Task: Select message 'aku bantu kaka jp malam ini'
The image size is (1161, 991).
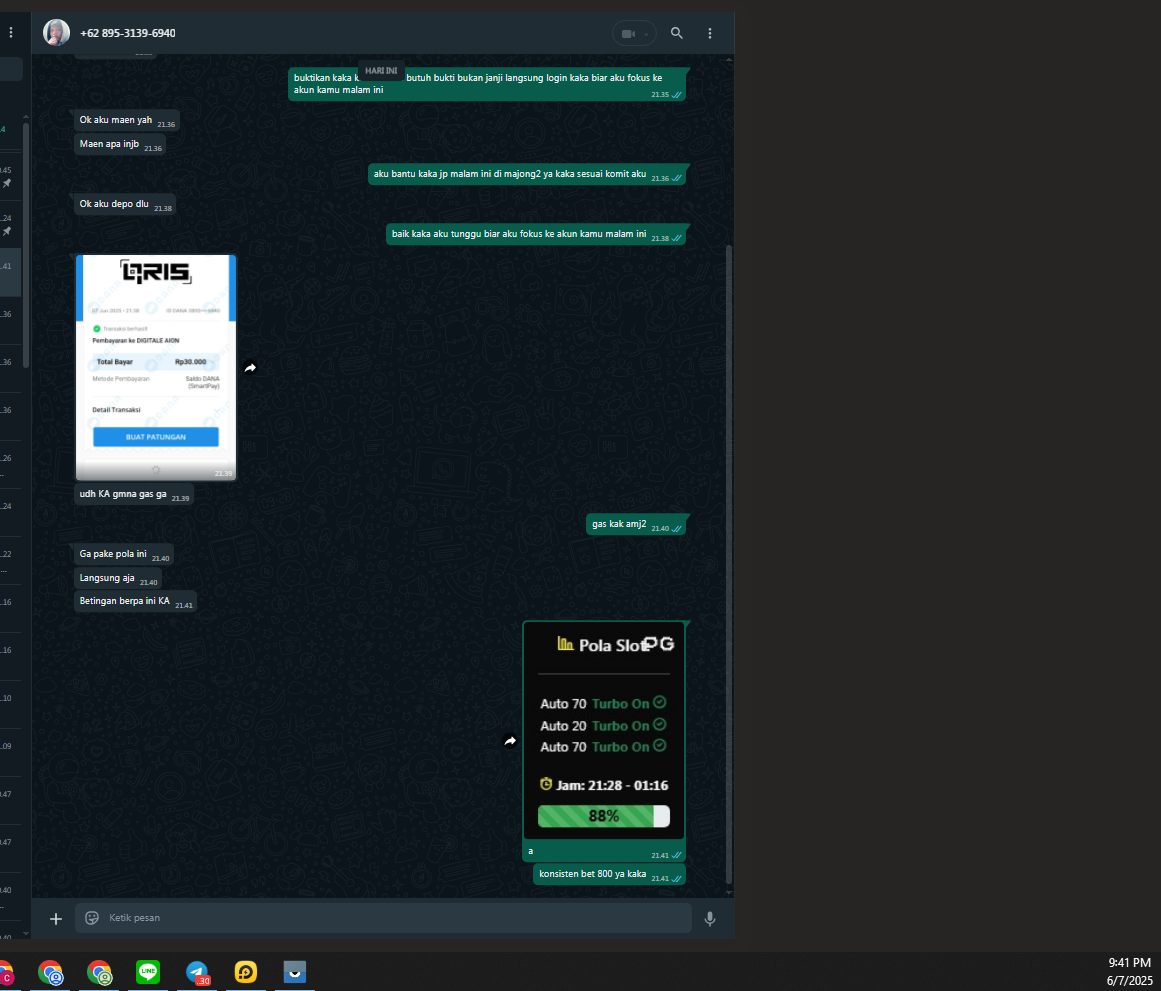Action: click(x=527, y=174)
